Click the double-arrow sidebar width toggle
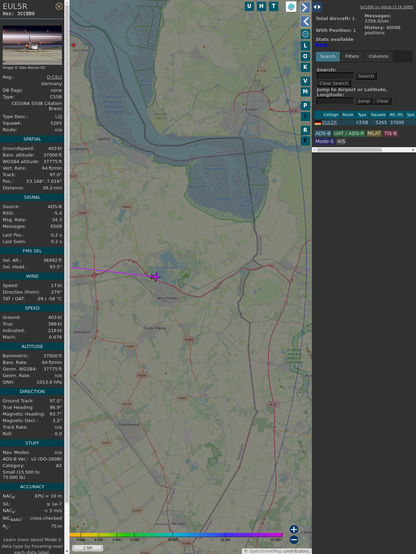The image size is (416, 554). pos(317,7)
